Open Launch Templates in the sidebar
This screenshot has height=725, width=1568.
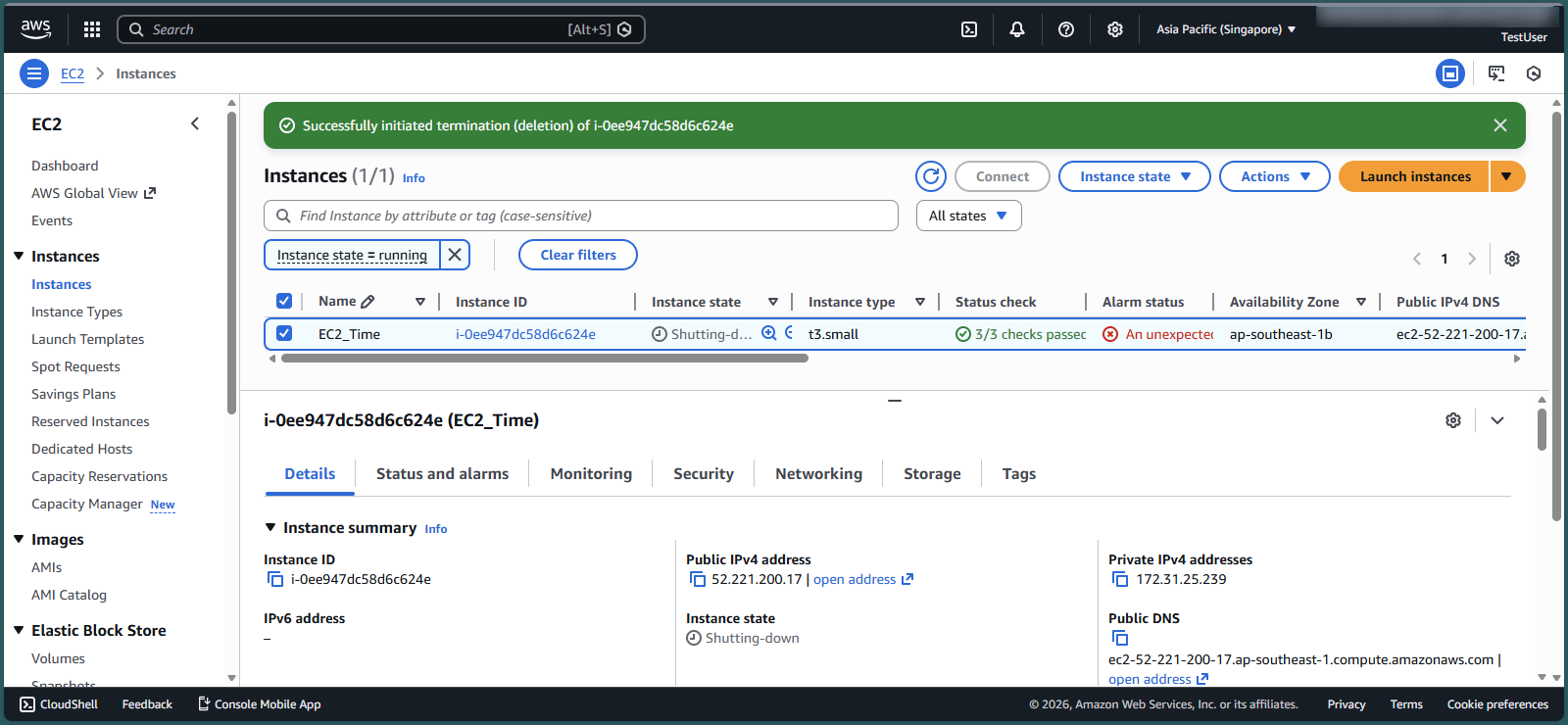click(87, 339)
